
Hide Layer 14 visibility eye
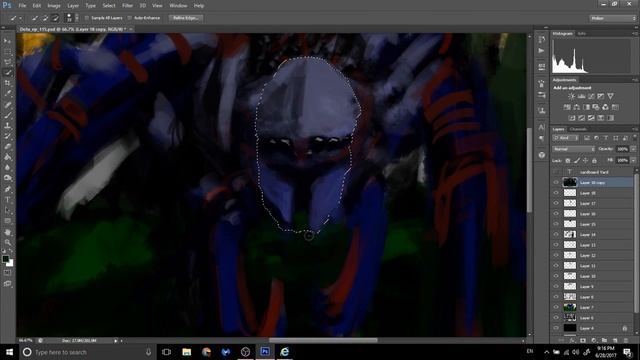(x=556, y=234)
